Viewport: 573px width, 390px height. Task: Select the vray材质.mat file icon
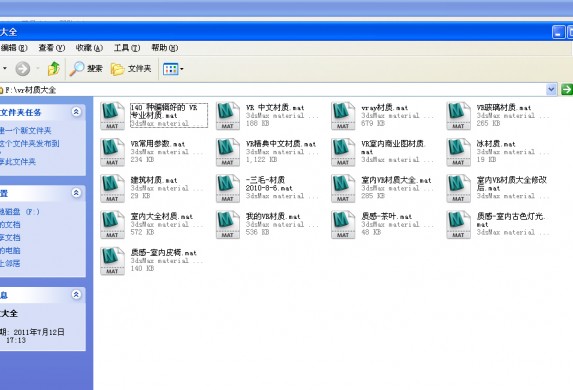343,116
